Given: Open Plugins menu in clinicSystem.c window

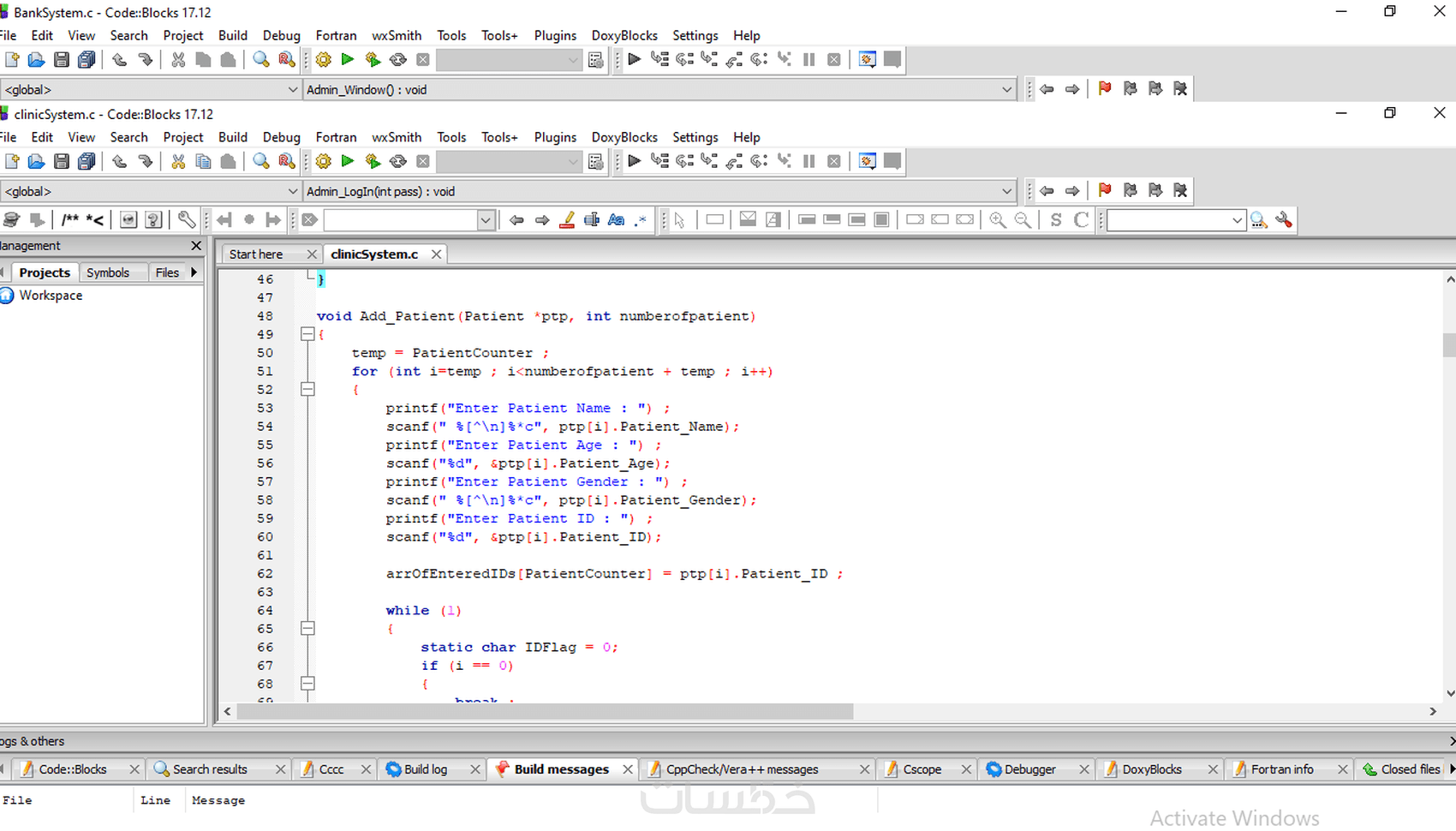Looking at the screenshot, I should (555, 137).
